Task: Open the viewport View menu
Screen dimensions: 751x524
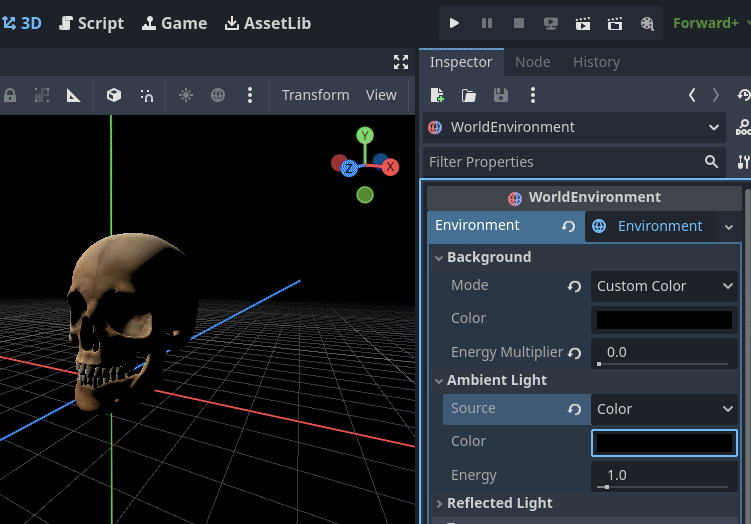Action: pos(381,95)
